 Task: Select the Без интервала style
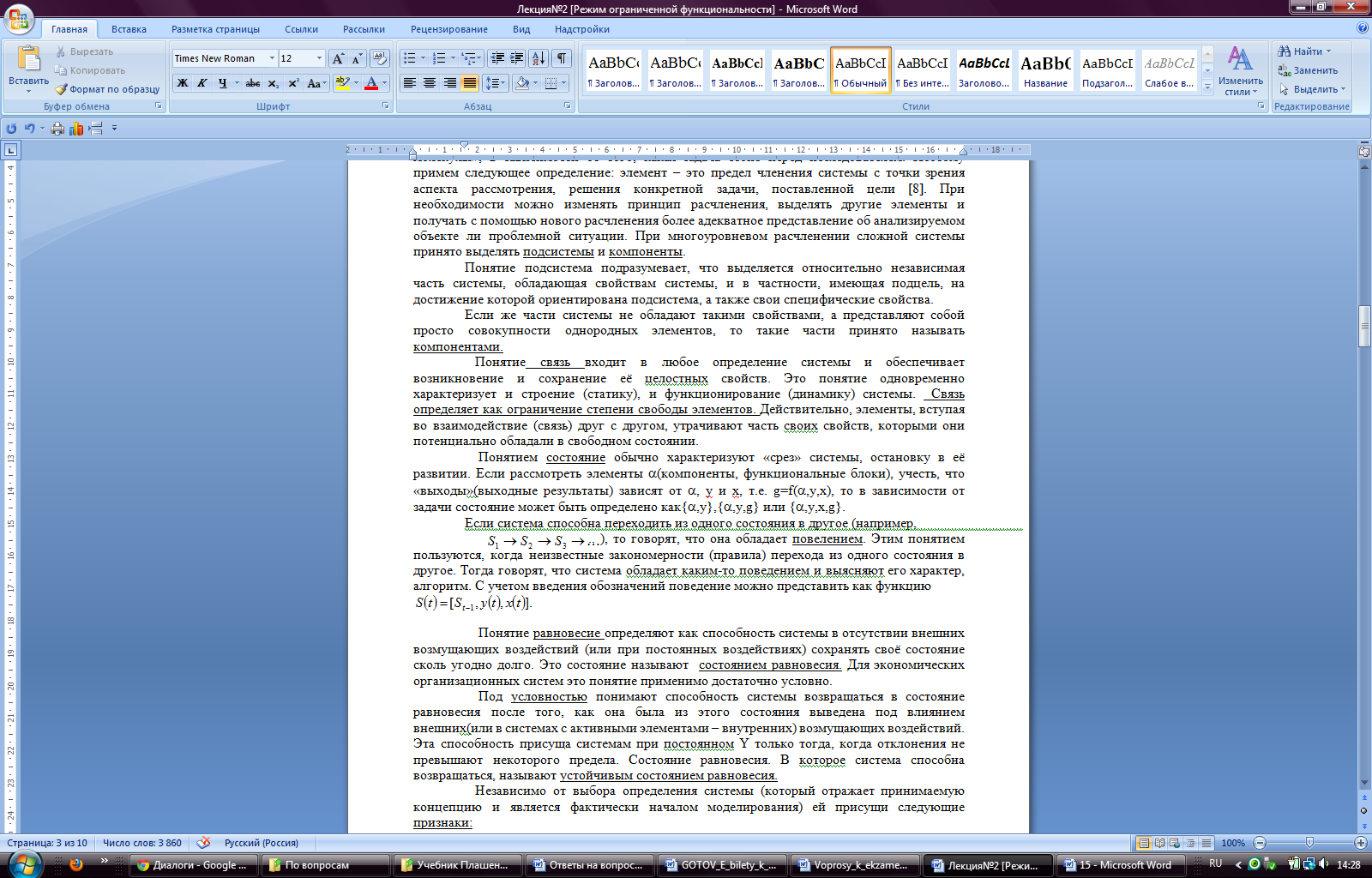[923, 70]
